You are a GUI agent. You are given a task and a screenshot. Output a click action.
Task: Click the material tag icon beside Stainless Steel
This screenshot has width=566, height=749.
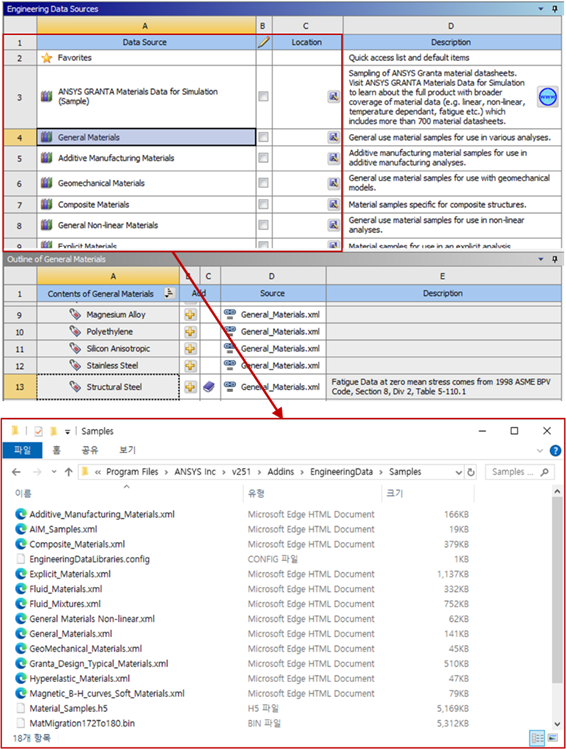point(75,365)
